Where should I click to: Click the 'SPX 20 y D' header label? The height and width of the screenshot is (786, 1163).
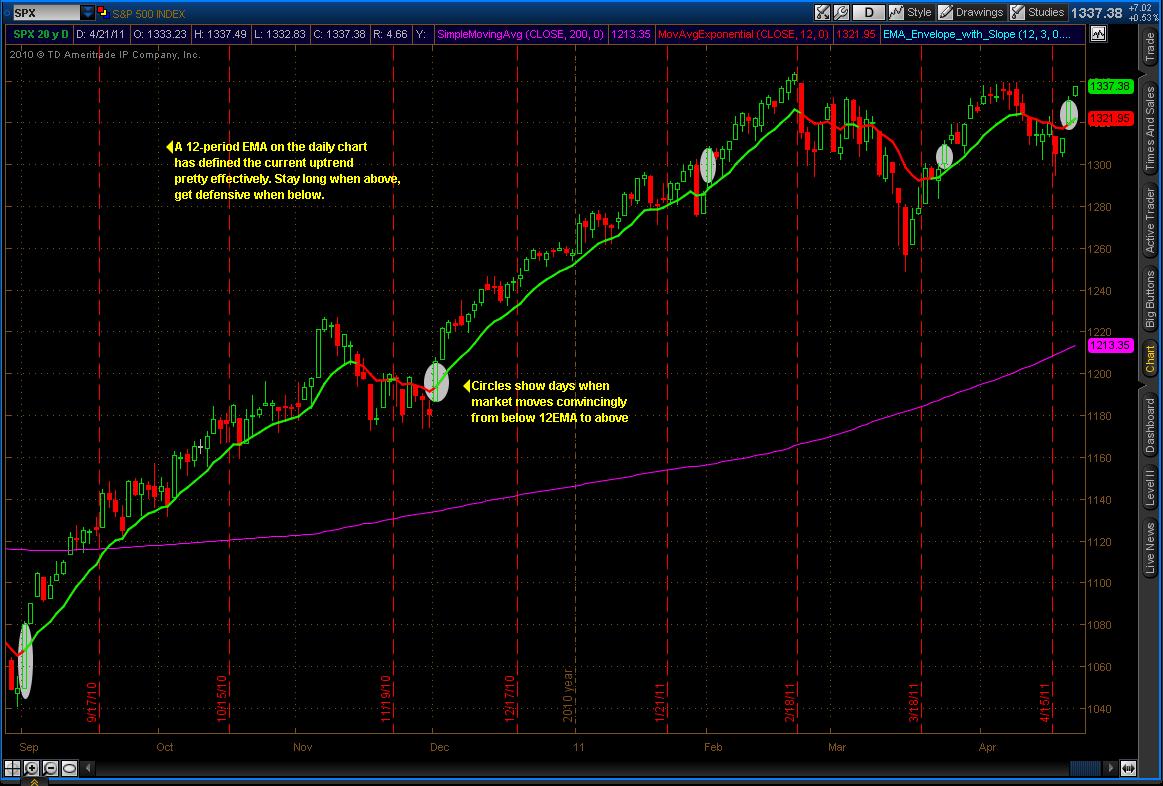pyautogui.click(x=41, y=34)
